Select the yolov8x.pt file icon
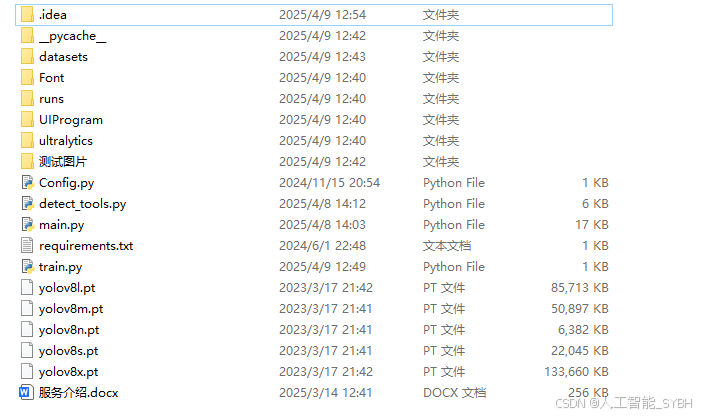Screen dimensions: 708x416 pyautogui.click(x=26, y=372)
